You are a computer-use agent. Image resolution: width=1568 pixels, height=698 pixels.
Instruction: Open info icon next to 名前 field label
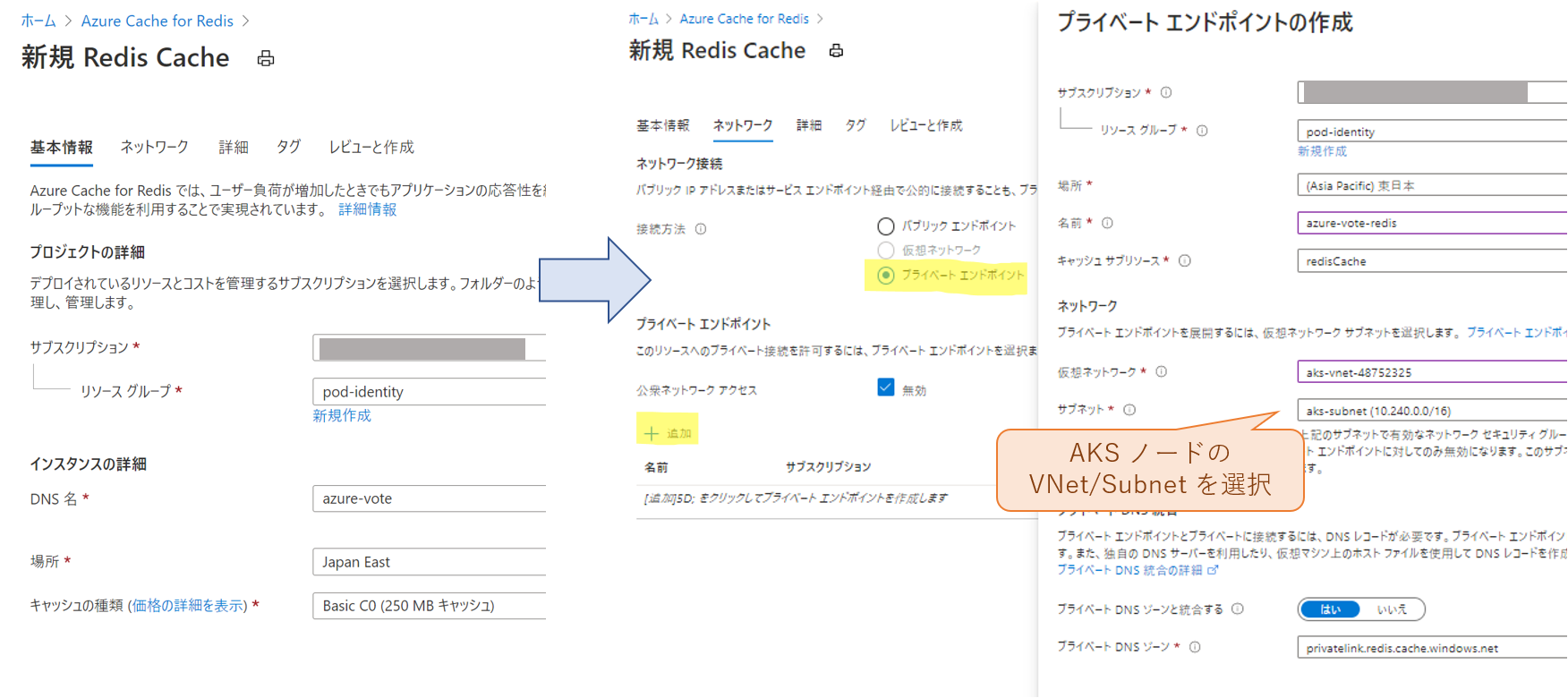coord(1107,223)
